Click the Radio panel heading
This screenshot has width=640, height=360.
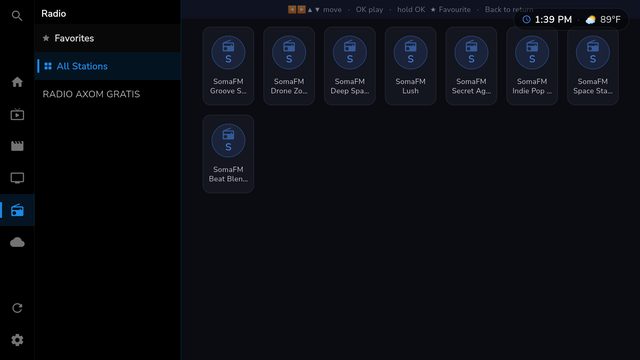[53, 13]
